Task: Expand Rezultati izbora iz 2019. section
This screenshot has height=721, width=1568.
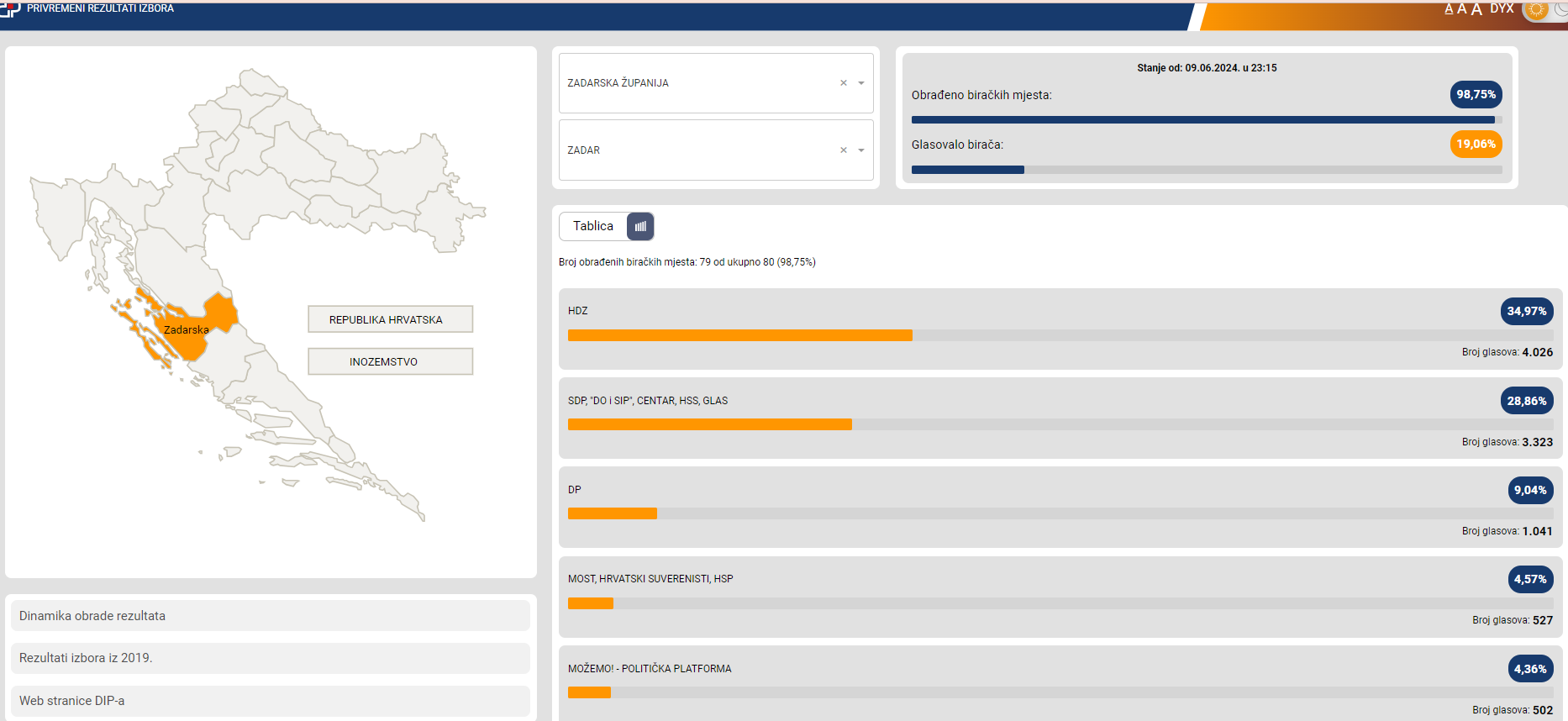Action: 270,658
